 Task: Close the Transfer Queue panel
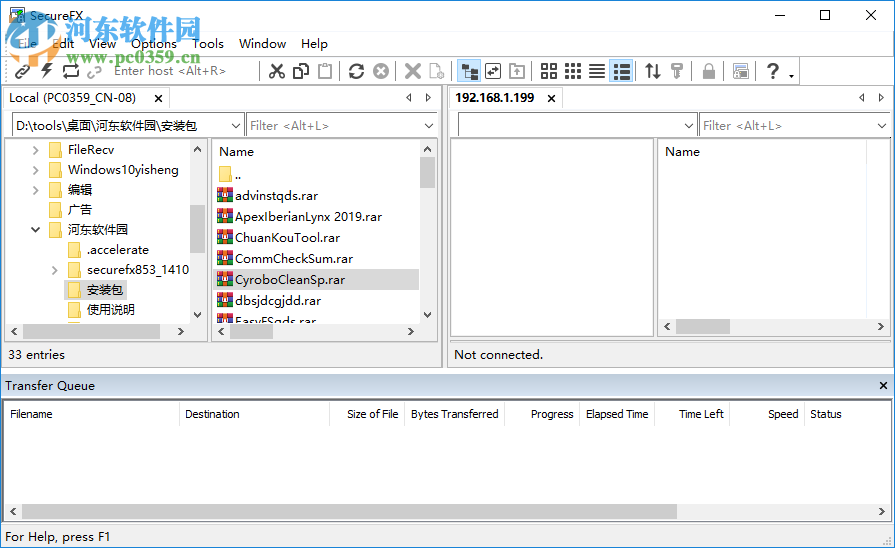pyautogui.click(x=883, y=386)
